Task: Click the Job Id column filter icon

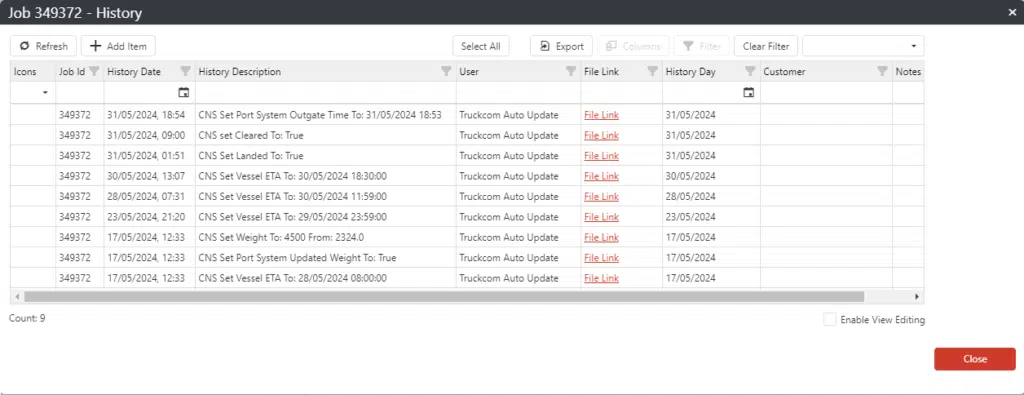Action: pyautogui.click(x=95, y=71)
